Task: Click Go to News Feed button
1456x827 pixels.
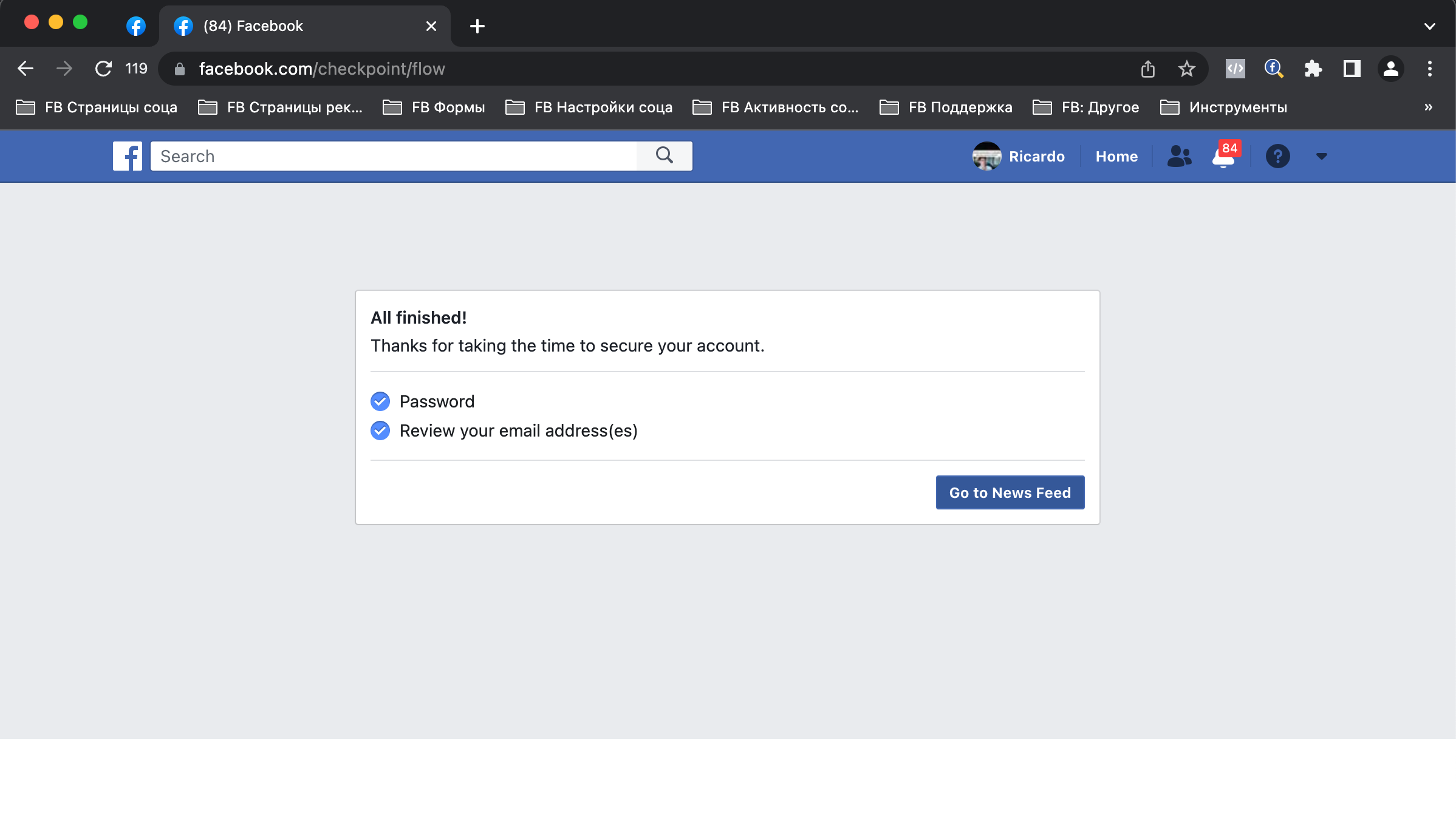Action: (x=1010, y=492)
